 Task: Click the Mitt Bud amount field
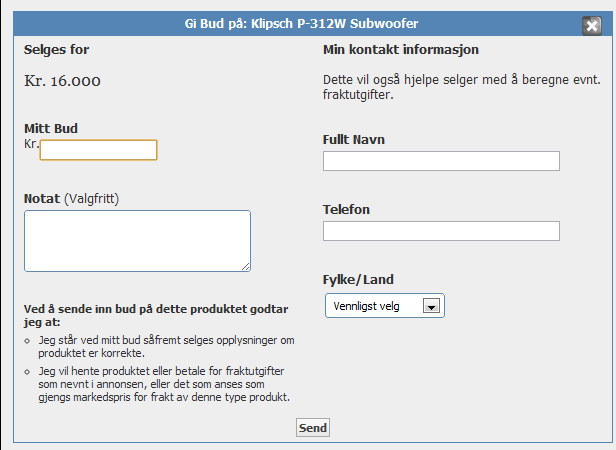pyautogui.click(x=98, y=150)
